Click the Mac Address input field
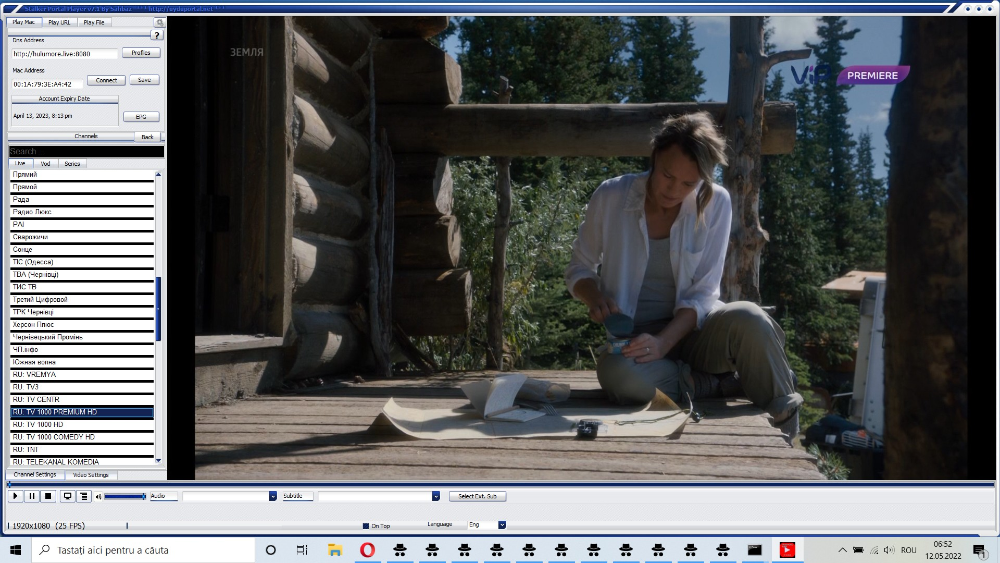The height and width of the screenshot is (563, 1000). [x=47, y=84]
